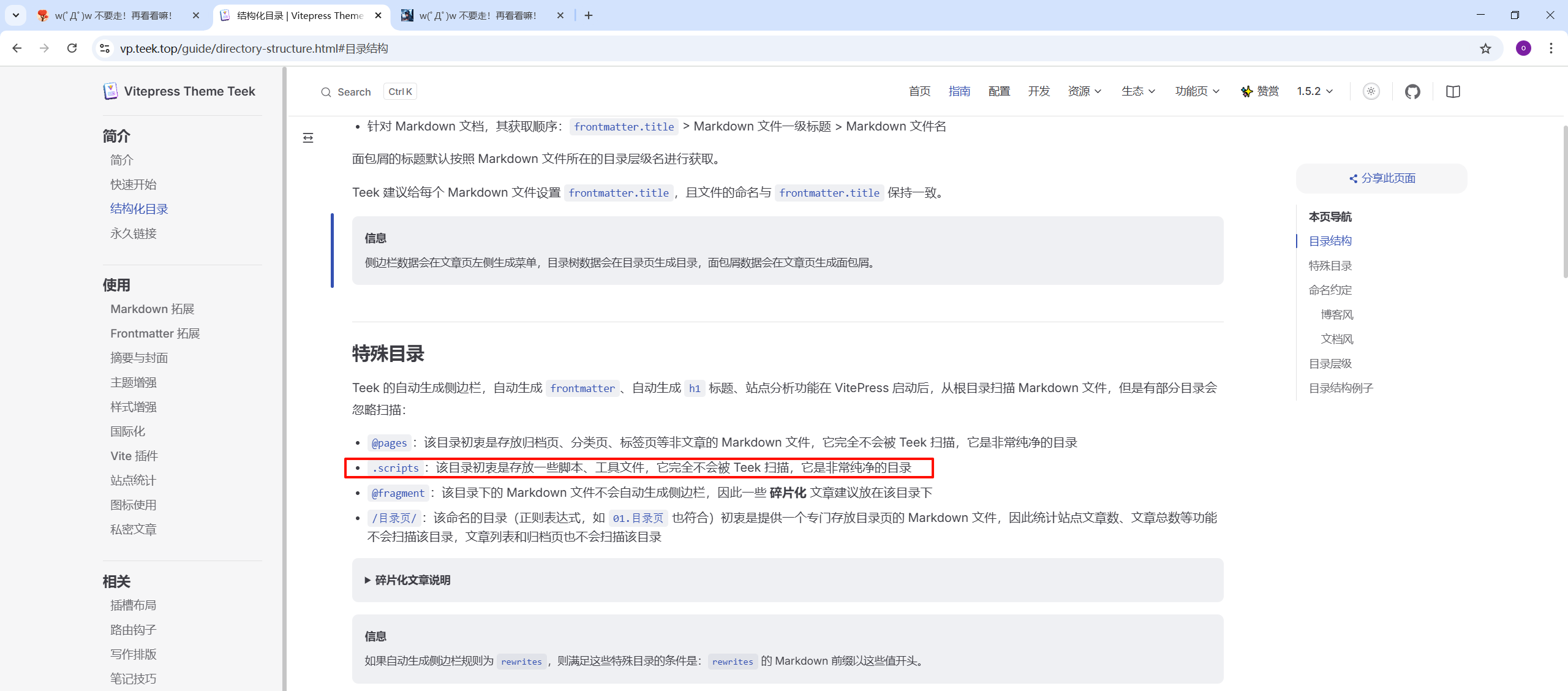Viewport: 1568px width, 691px height.
Task: Open the GitHub repository icon
Action: click(1412, 92)
